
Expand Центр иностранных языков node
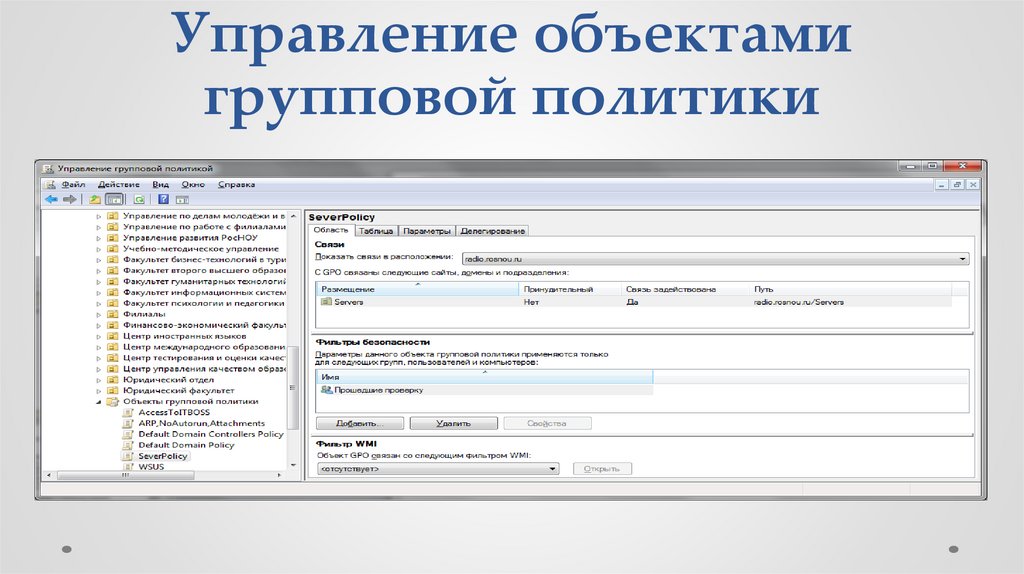pos(99,336)
